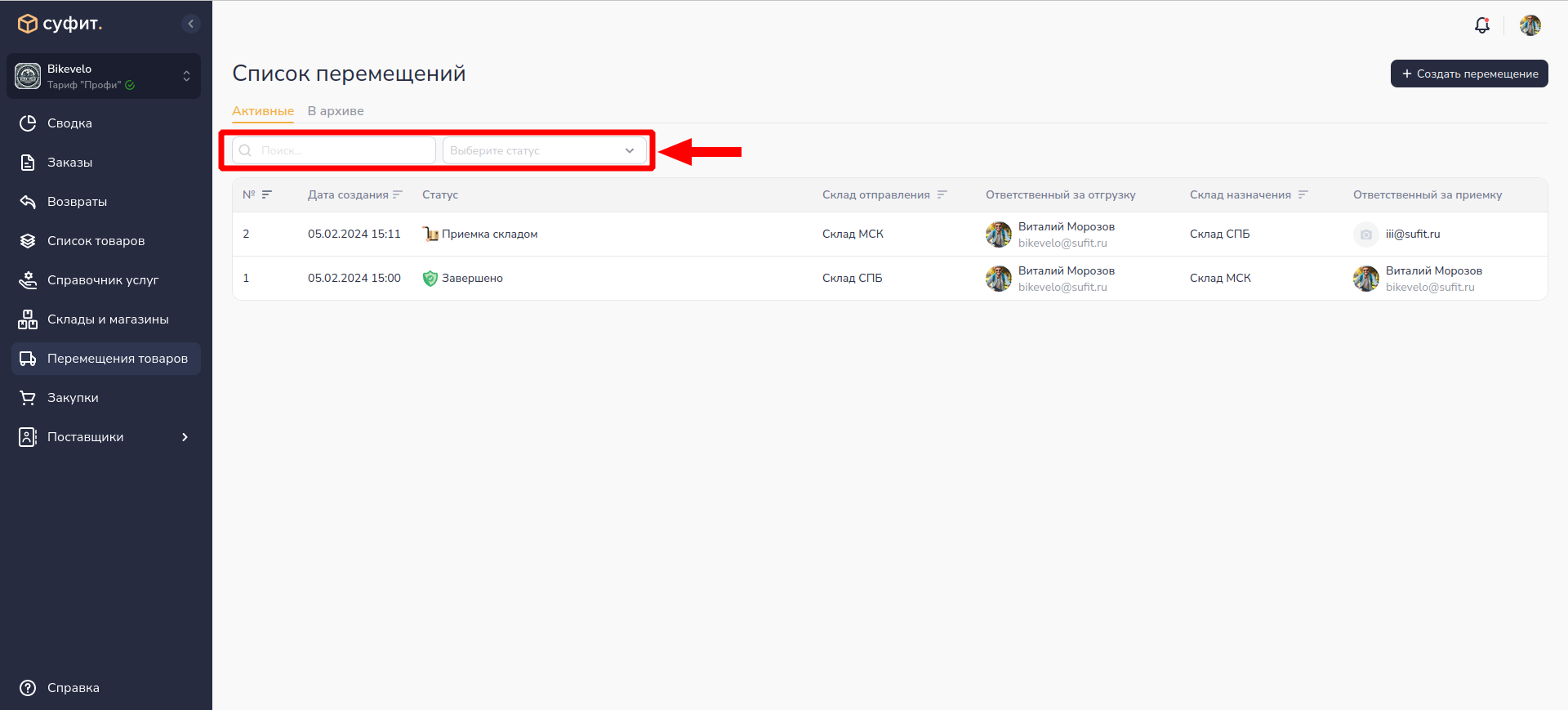Open notifications bell
1568x710 pixels.
point(1482,25)
